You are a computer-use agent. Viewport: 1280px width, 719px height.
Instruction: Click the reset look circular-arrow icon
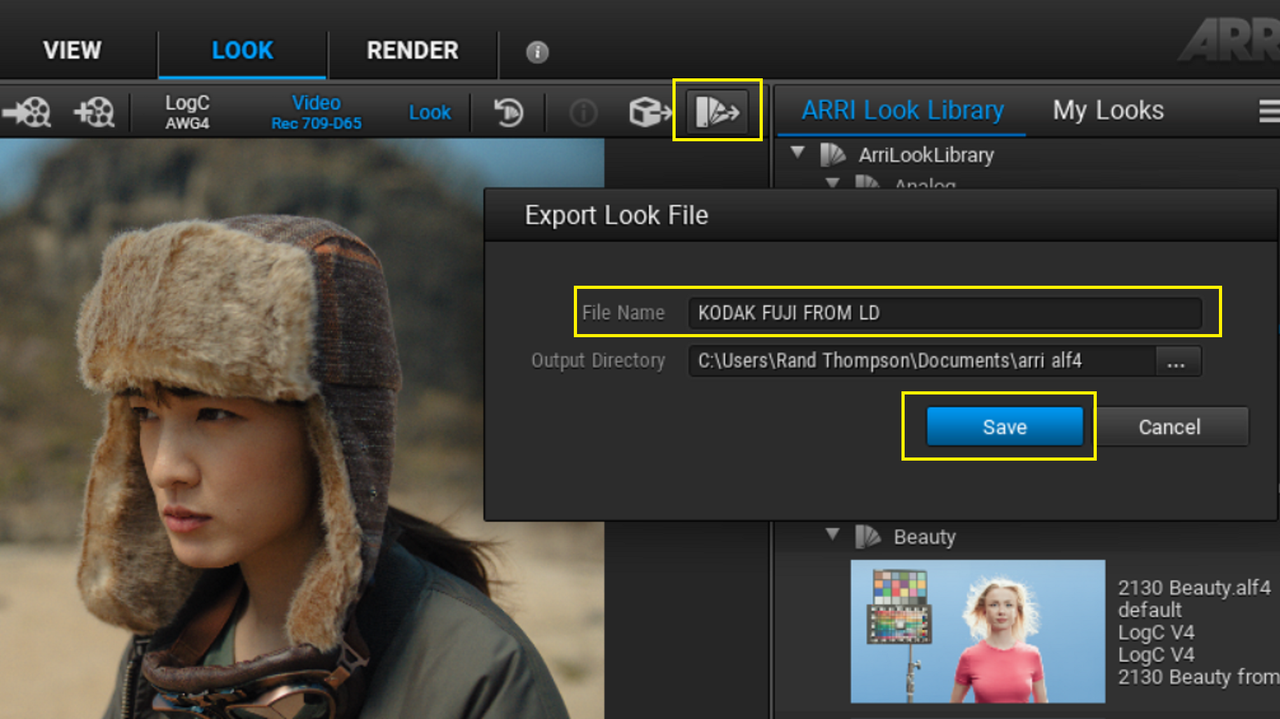pos(509,112)
